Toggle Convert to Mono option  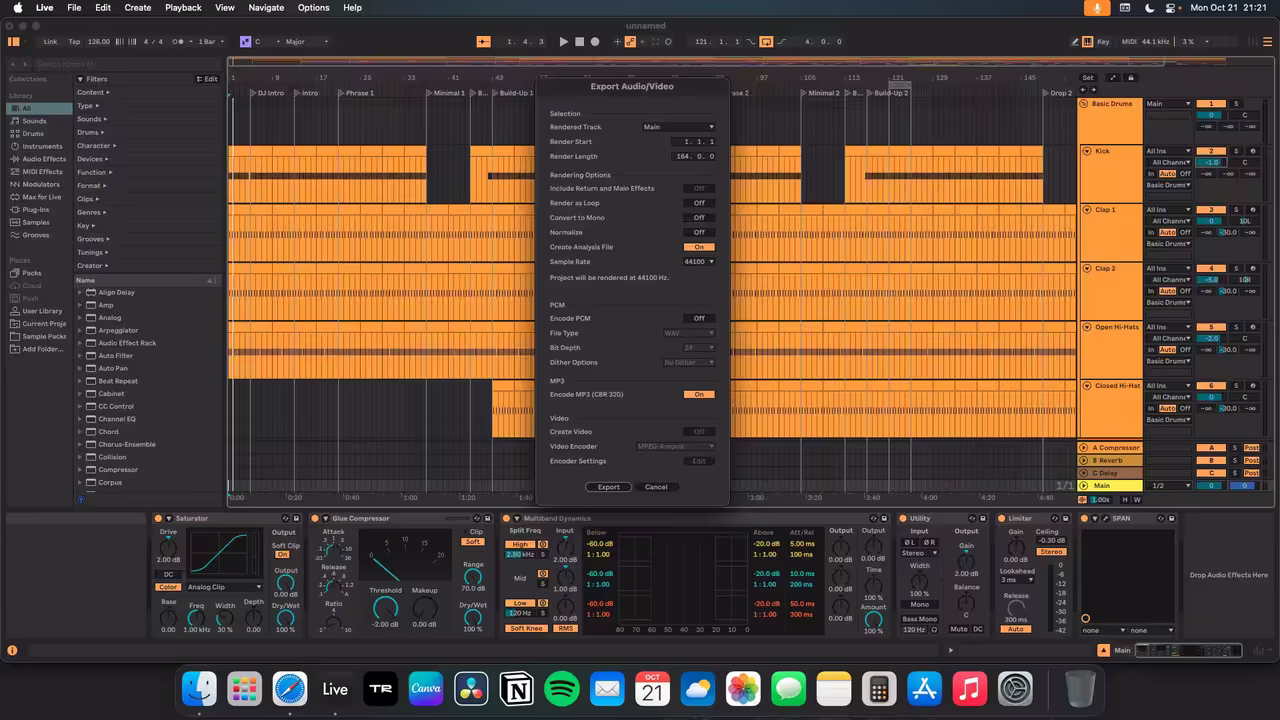[x=699, y=218]
